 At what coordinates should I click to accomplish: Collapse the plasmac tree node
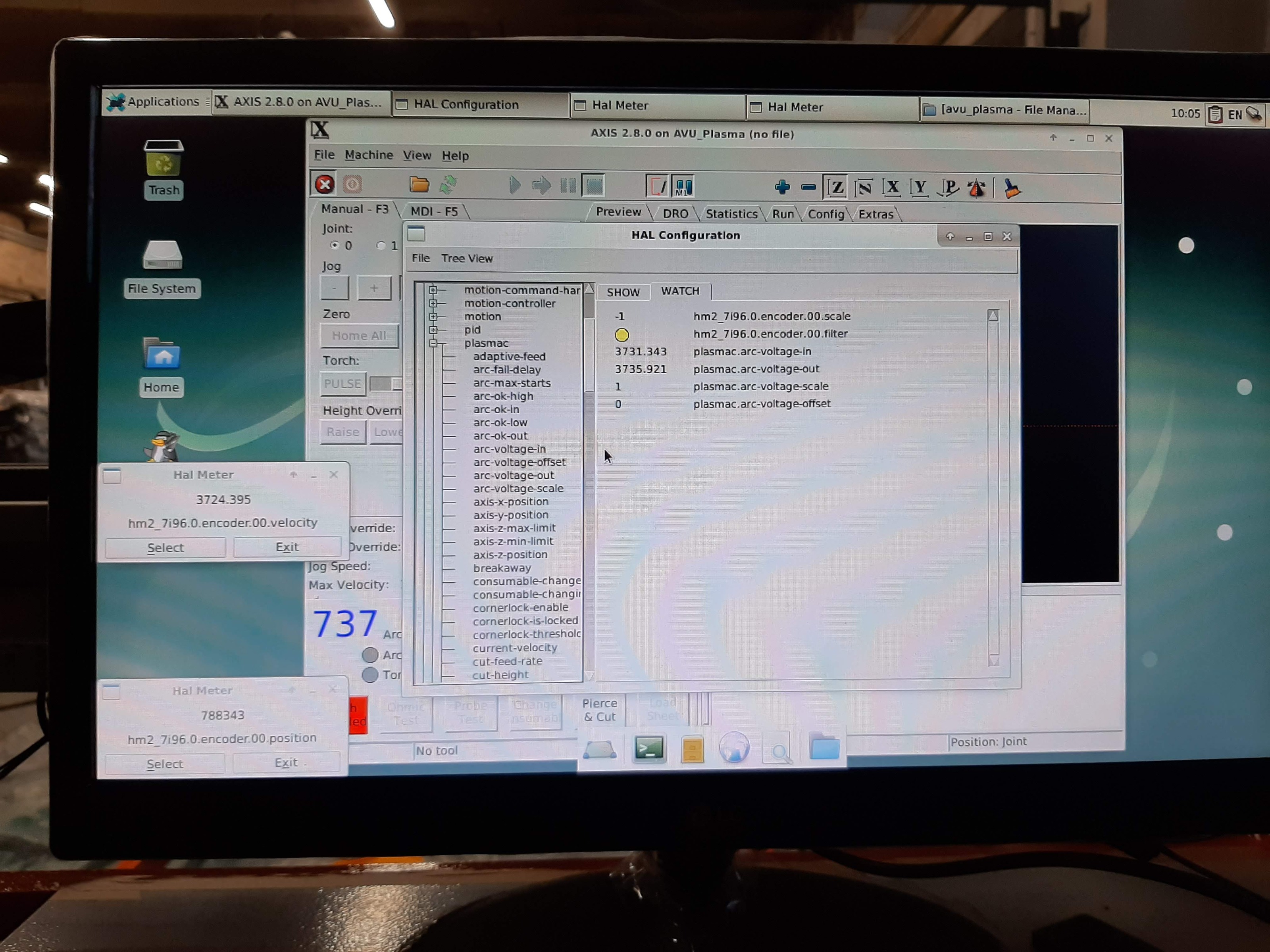pyautogui.click(x=433, y=343)
